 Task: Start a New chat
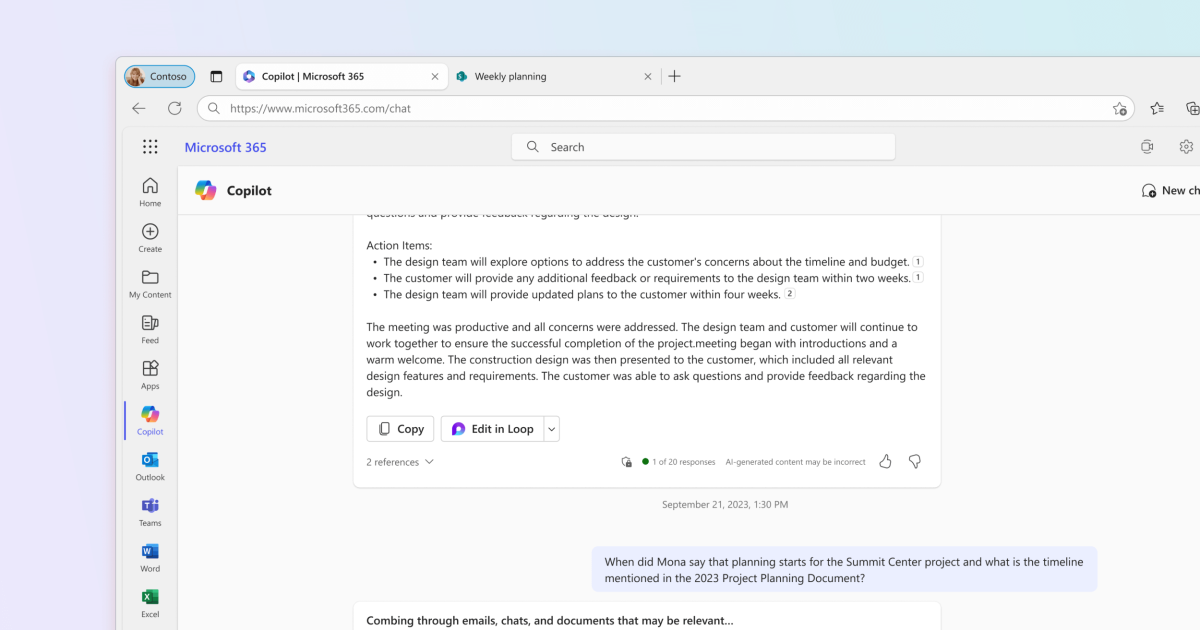[x=1171, y=190]
